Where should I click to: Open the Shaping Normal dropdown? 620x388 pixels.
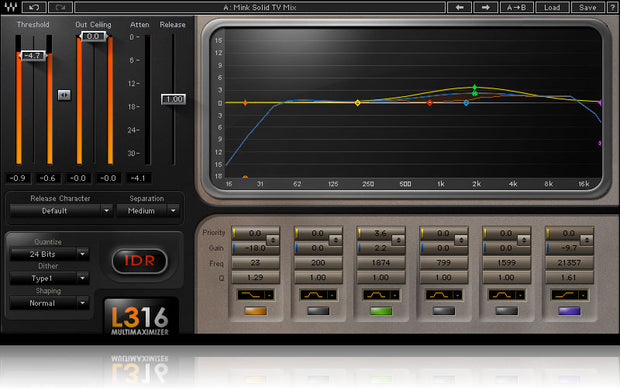(x=49, y=303)
